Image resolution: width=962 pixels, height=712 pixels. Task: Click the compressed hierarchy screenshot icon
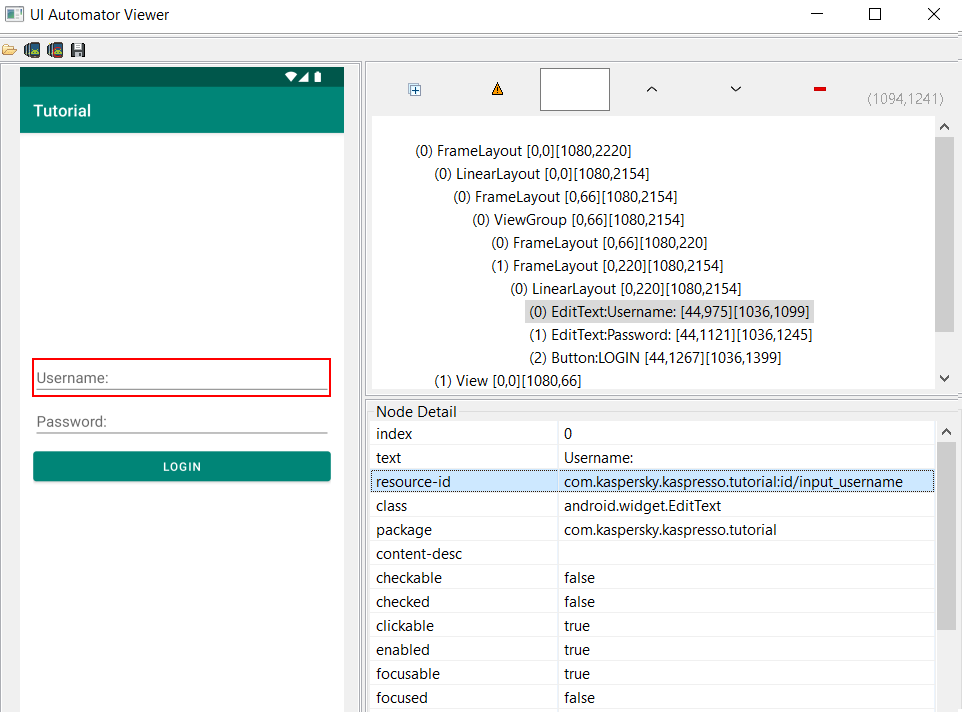[x=55, y=50]
